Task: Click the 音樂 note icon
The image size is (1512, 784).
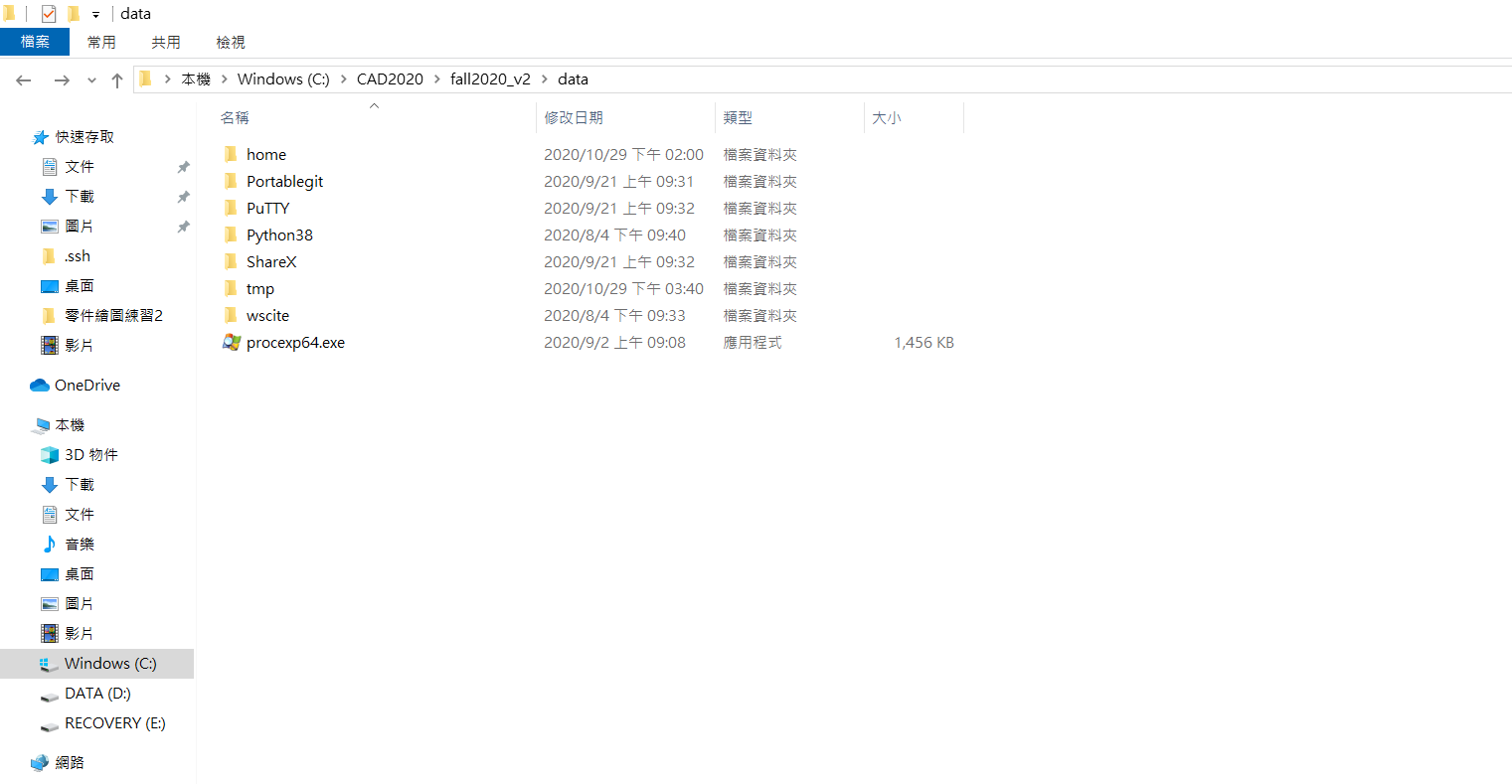Action: tap(50, 545)
